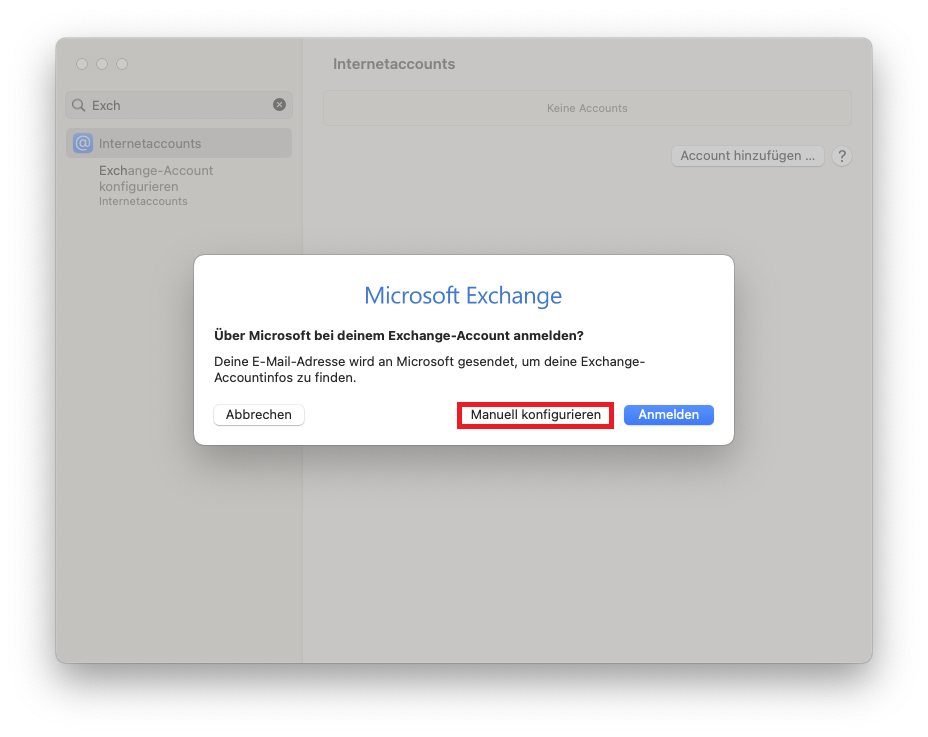This screenshot has height=737, width=928.
Task: Choose Manuell konfigurieren in the dialog
Action: point(534,414)
